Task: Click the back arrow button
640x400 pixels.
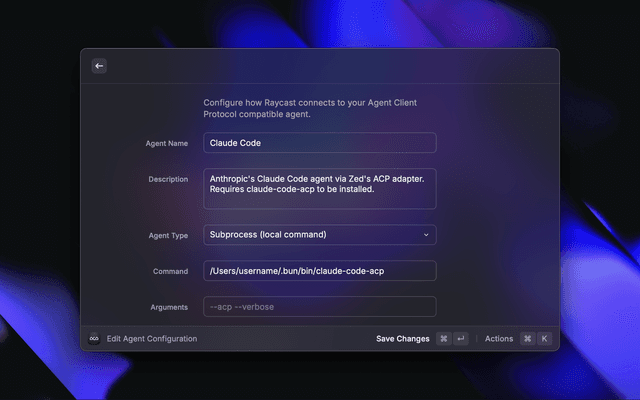Action: pyautogui.click(x=99, y=66)
